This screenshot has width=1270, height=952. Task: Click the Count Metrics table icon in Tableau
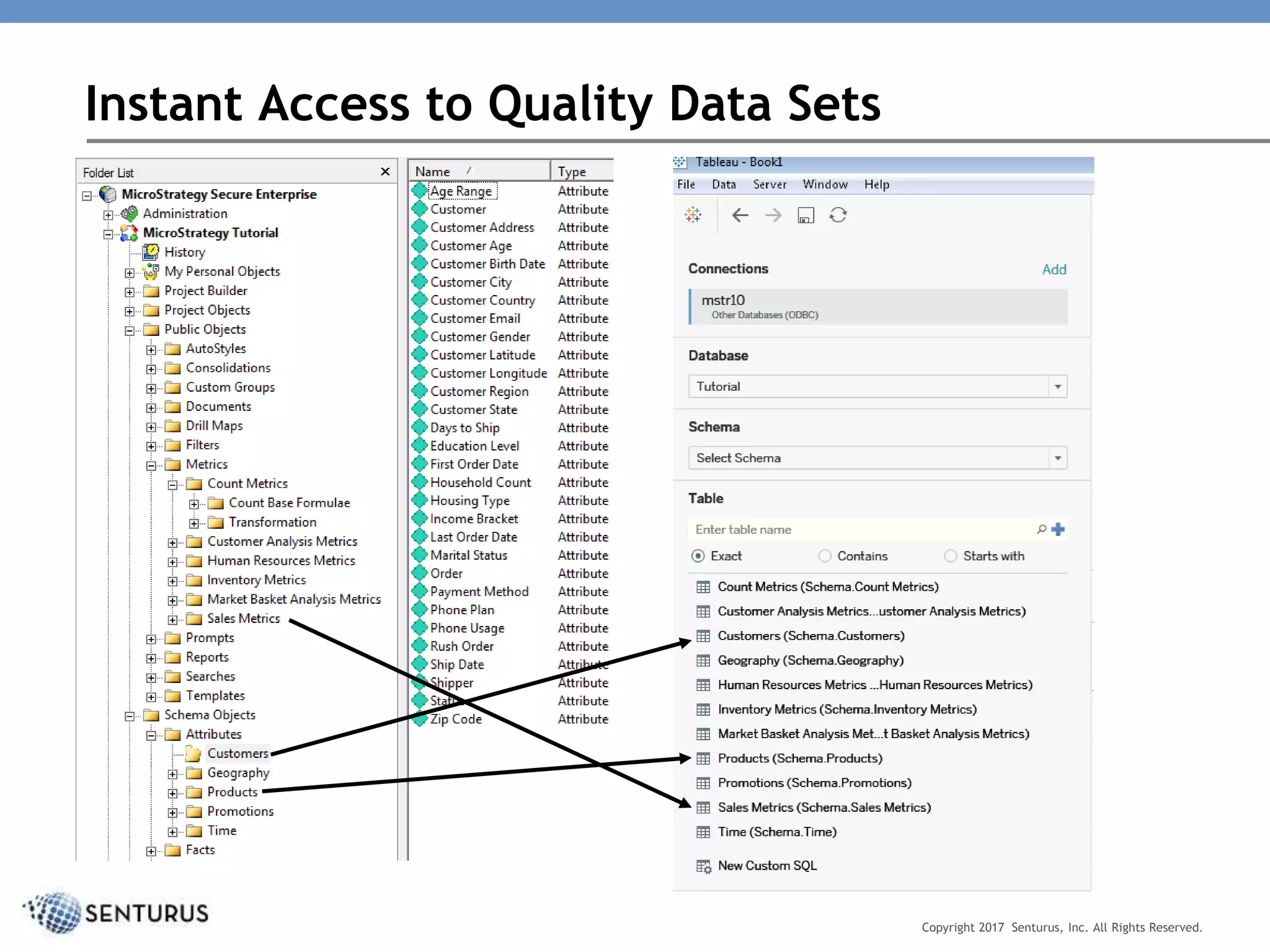703,587
